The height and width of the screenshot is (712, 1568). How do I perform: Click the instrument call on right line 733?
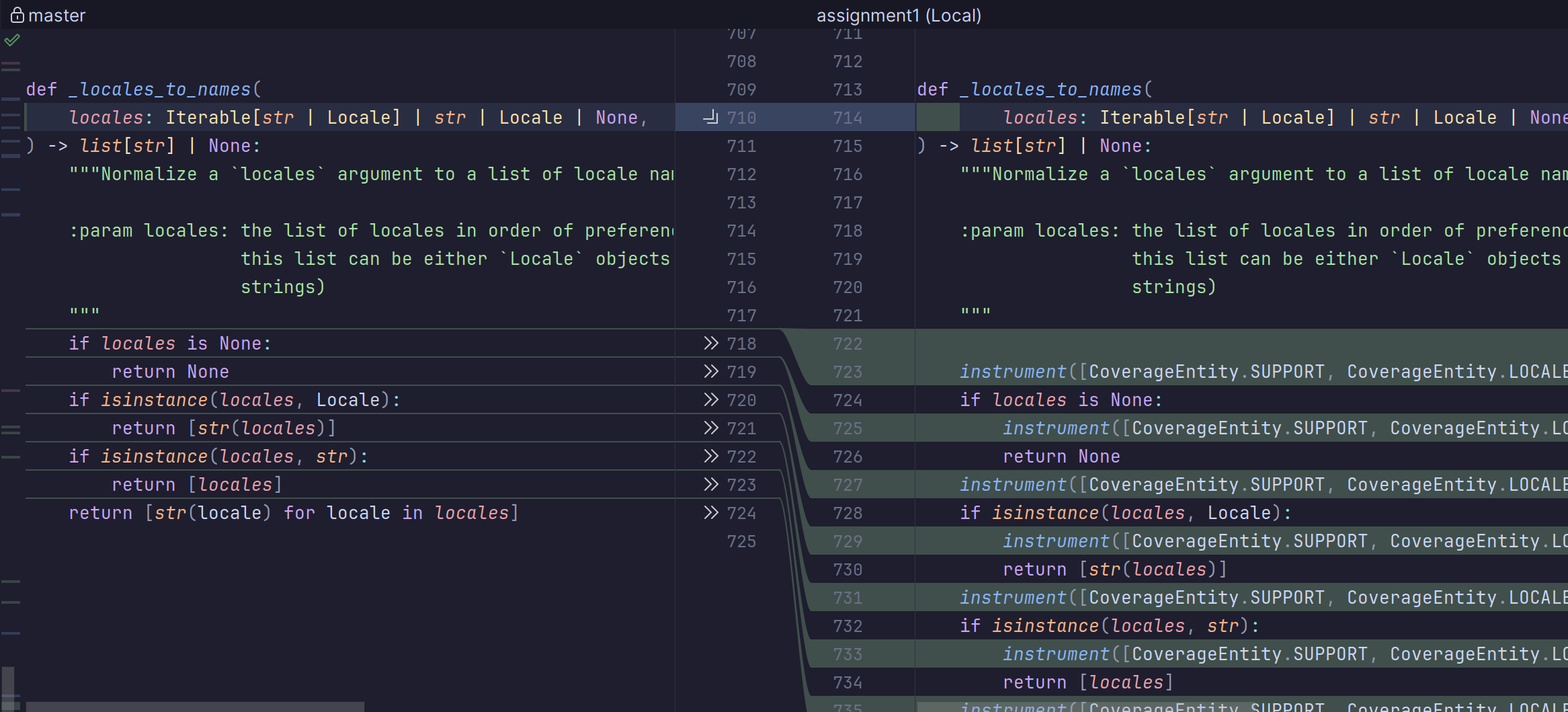coord(1285,654)
